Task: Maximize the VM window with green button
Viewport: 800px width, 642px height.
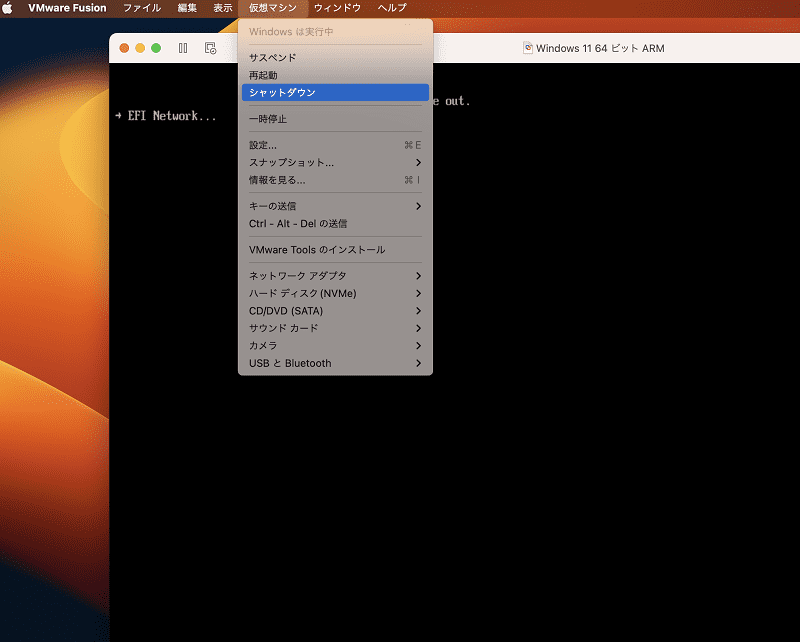Action: (x=156, y=48)
